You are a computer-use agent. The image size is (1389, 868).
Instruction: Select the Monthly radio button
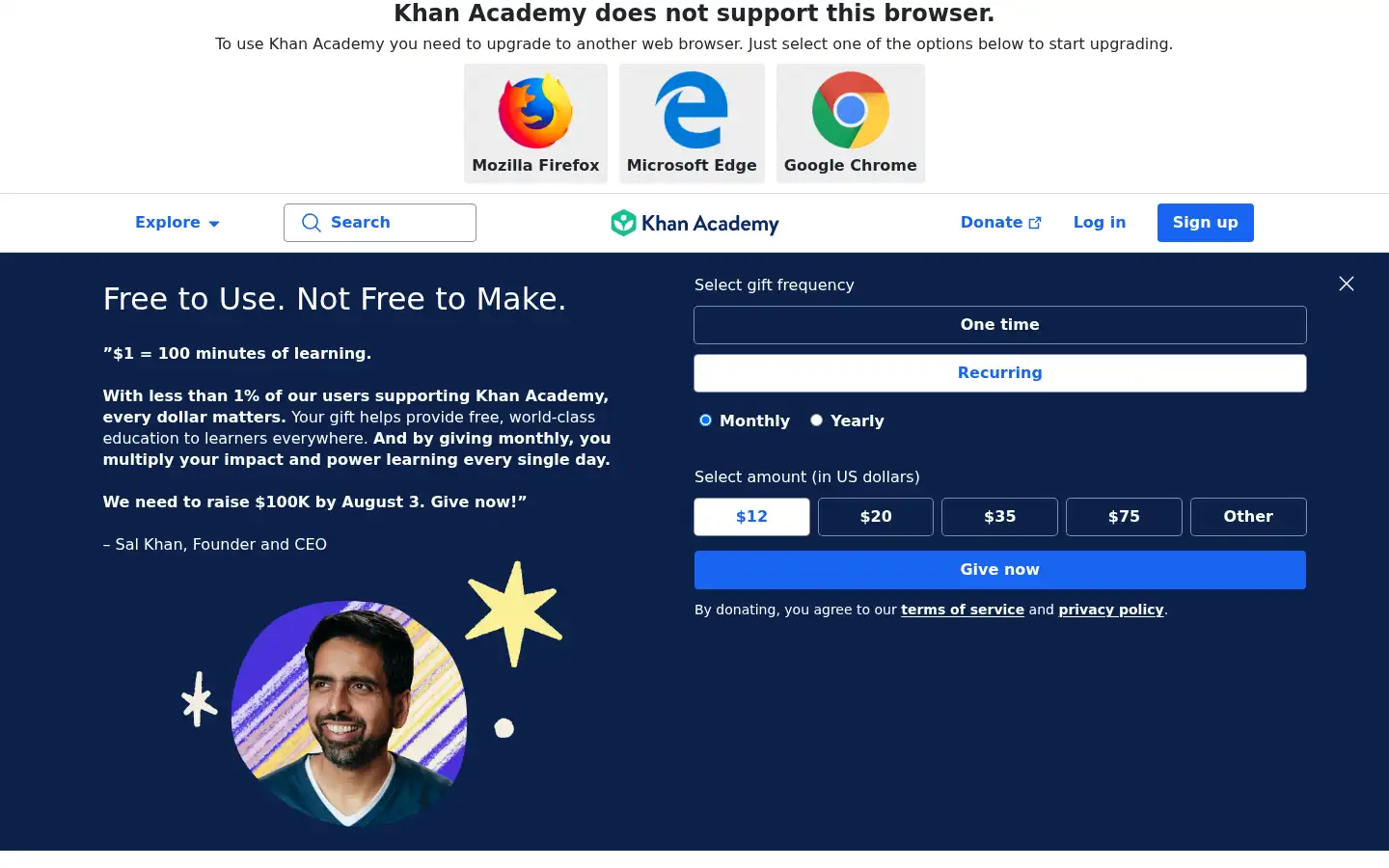tap(705, 420)
